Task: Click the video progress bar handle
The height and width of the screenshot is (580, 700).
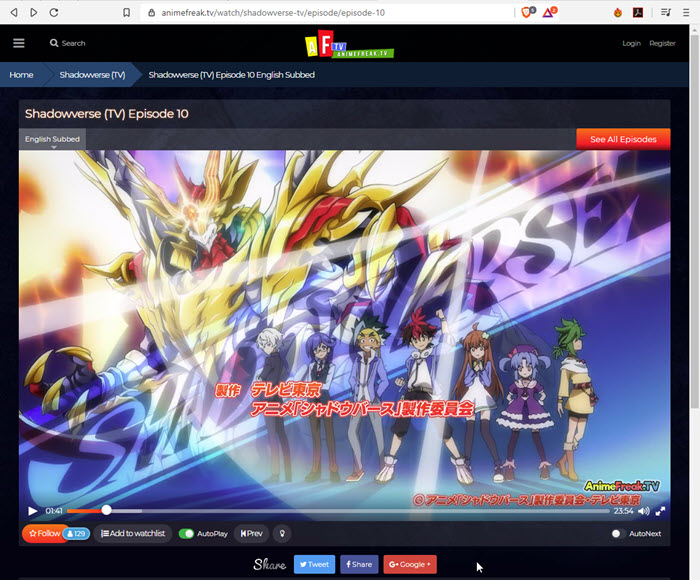Action: click(x=106, y=510)
